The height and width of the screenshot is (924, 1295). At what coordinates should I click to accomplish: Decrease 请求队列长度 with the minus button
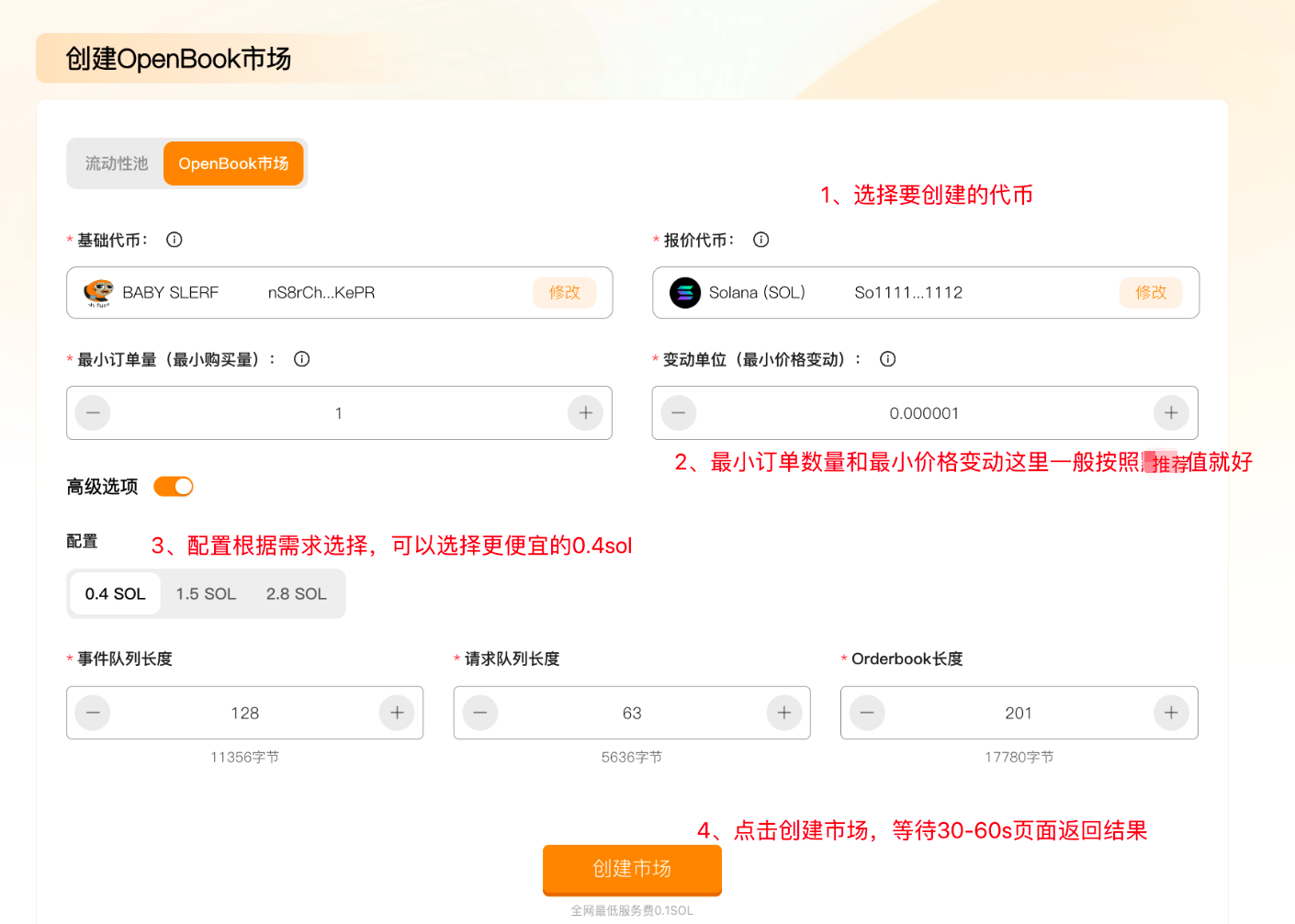(480, 713)
